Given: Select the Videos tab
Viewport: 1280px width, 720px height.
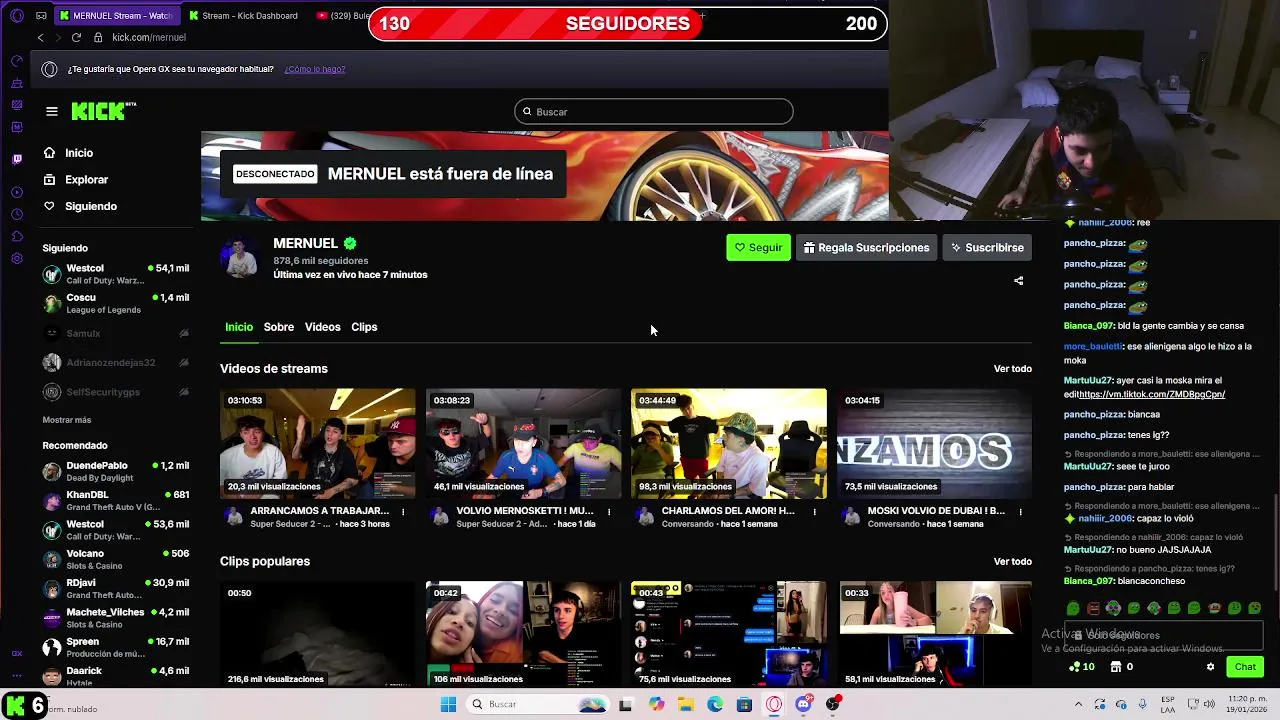Looking at the screenshot, I should coord(322,327).
